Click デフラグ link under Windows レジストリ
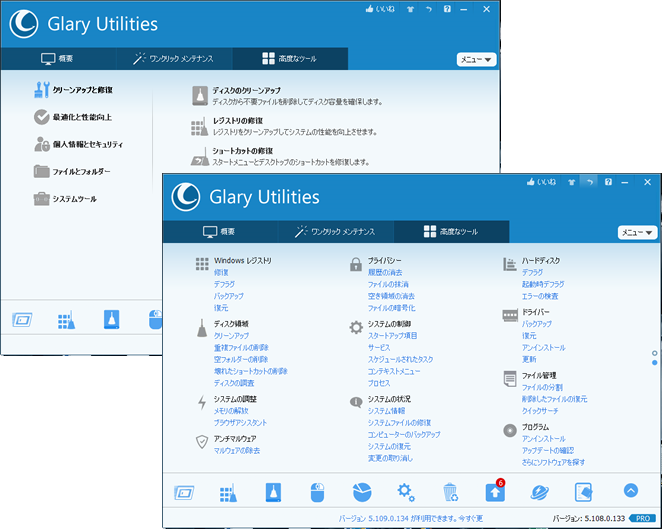662x529 pixels. coord(224,284)
